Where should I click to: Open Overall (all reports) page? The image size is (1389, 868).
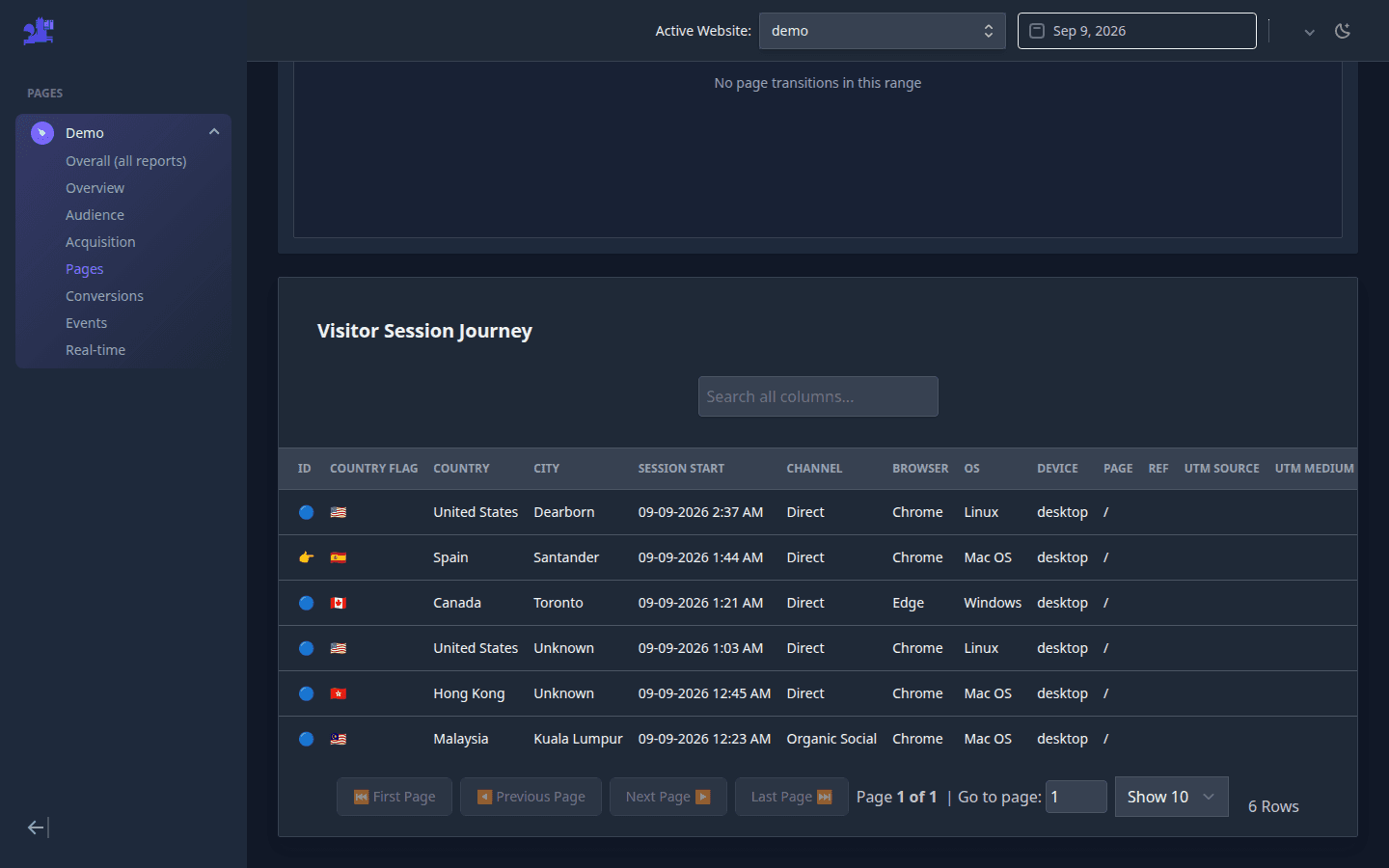126,161
